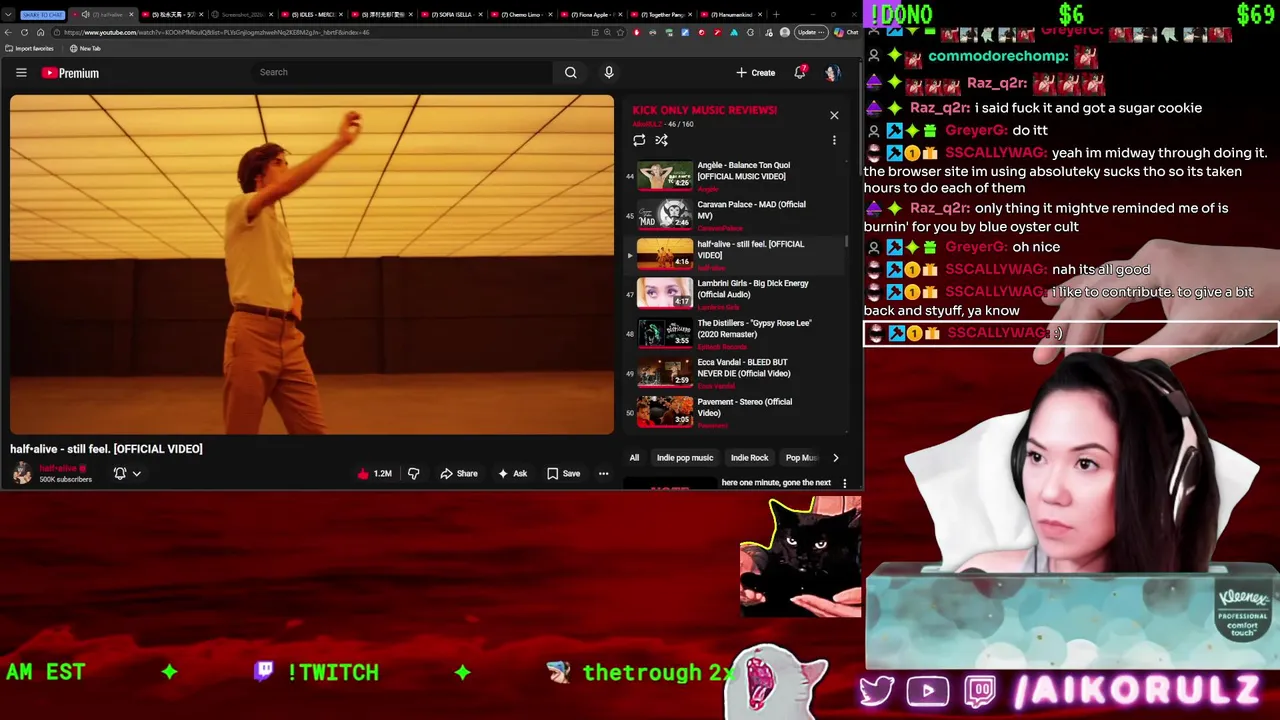Viewport: 1280px width, 720px height.
Task: Bookmark page with star icon
Action: [620, 32]
